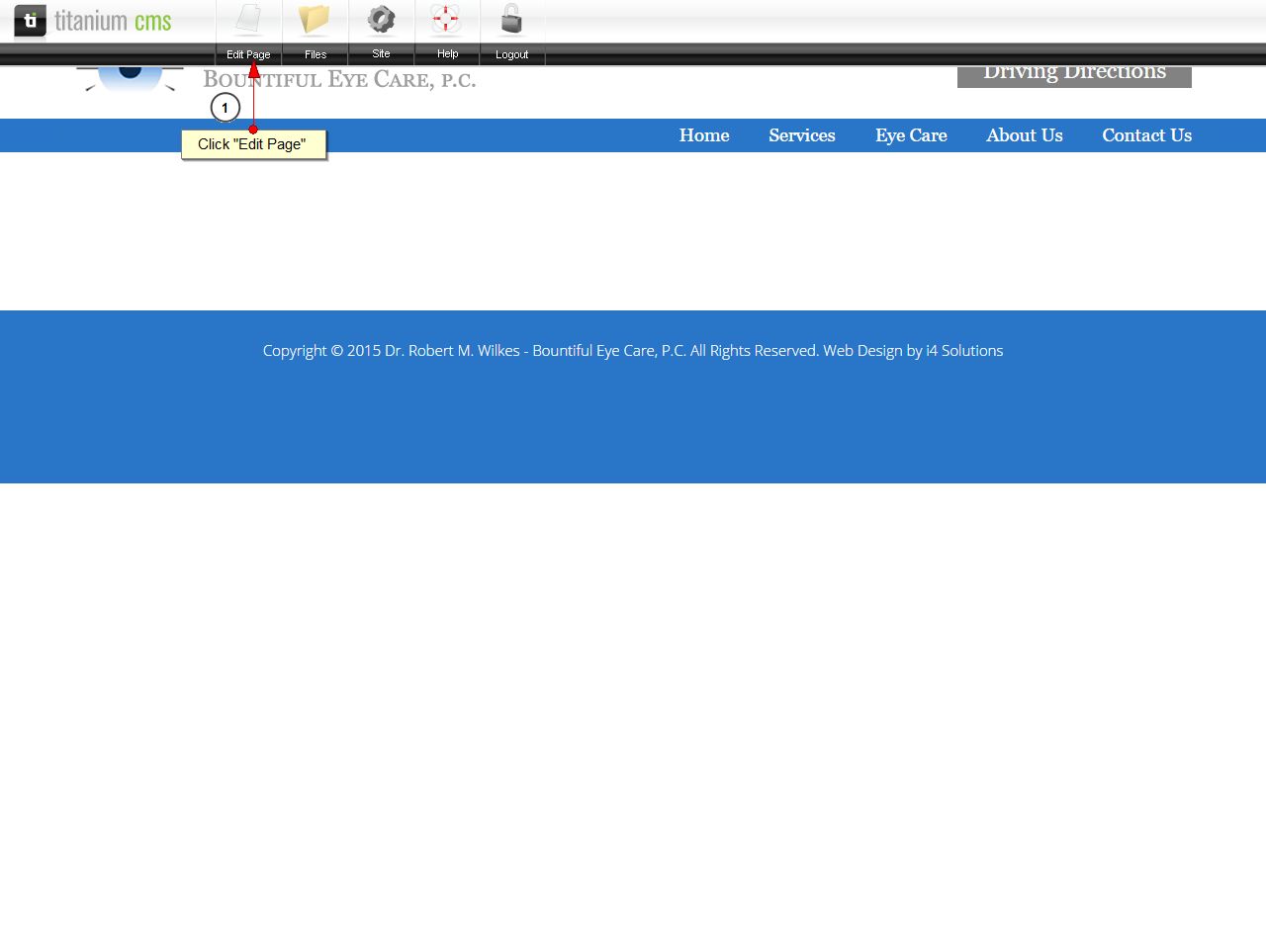1266x952 pixels.
Task: Click the yellow "Click Edit Page" tooltip
Action: (253, 144)
